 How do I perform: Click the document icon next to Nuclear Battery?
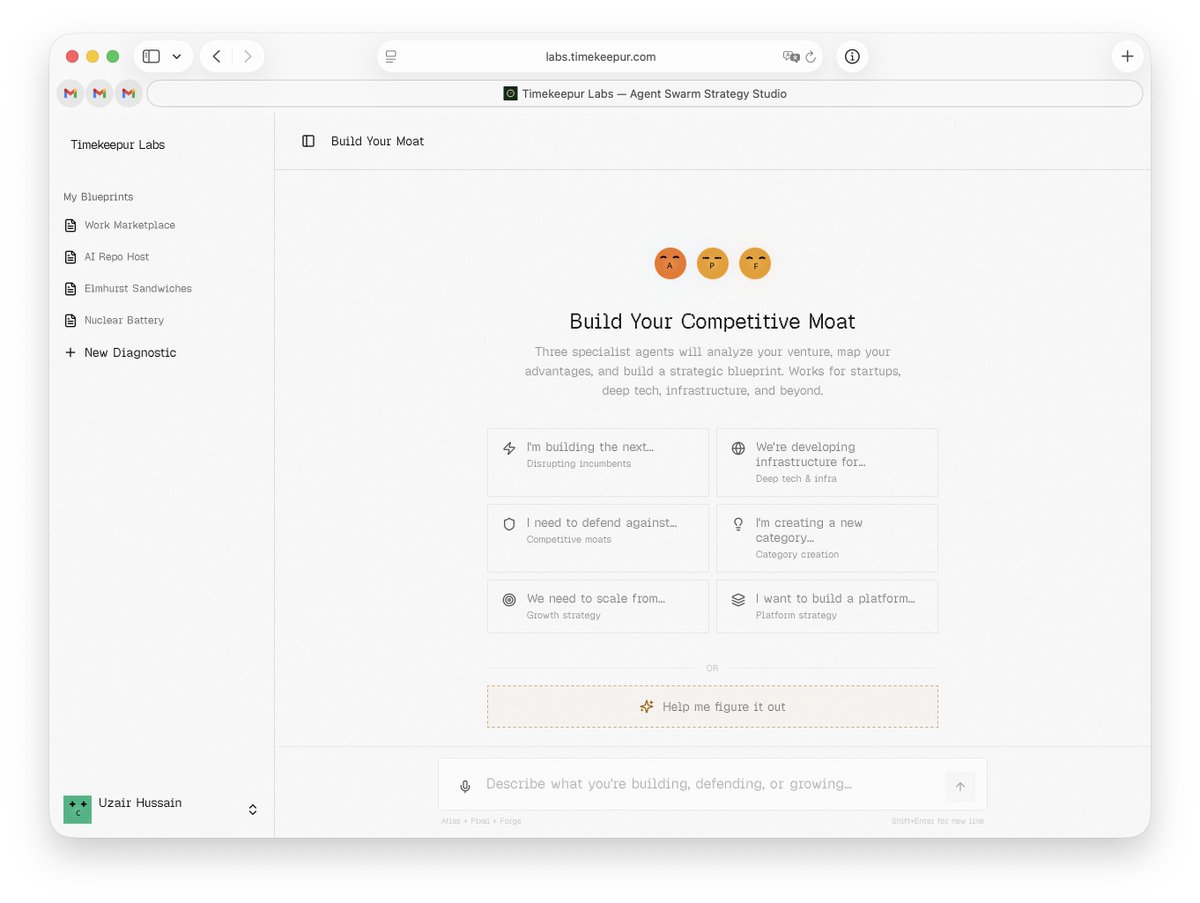[x=70, y=320]
